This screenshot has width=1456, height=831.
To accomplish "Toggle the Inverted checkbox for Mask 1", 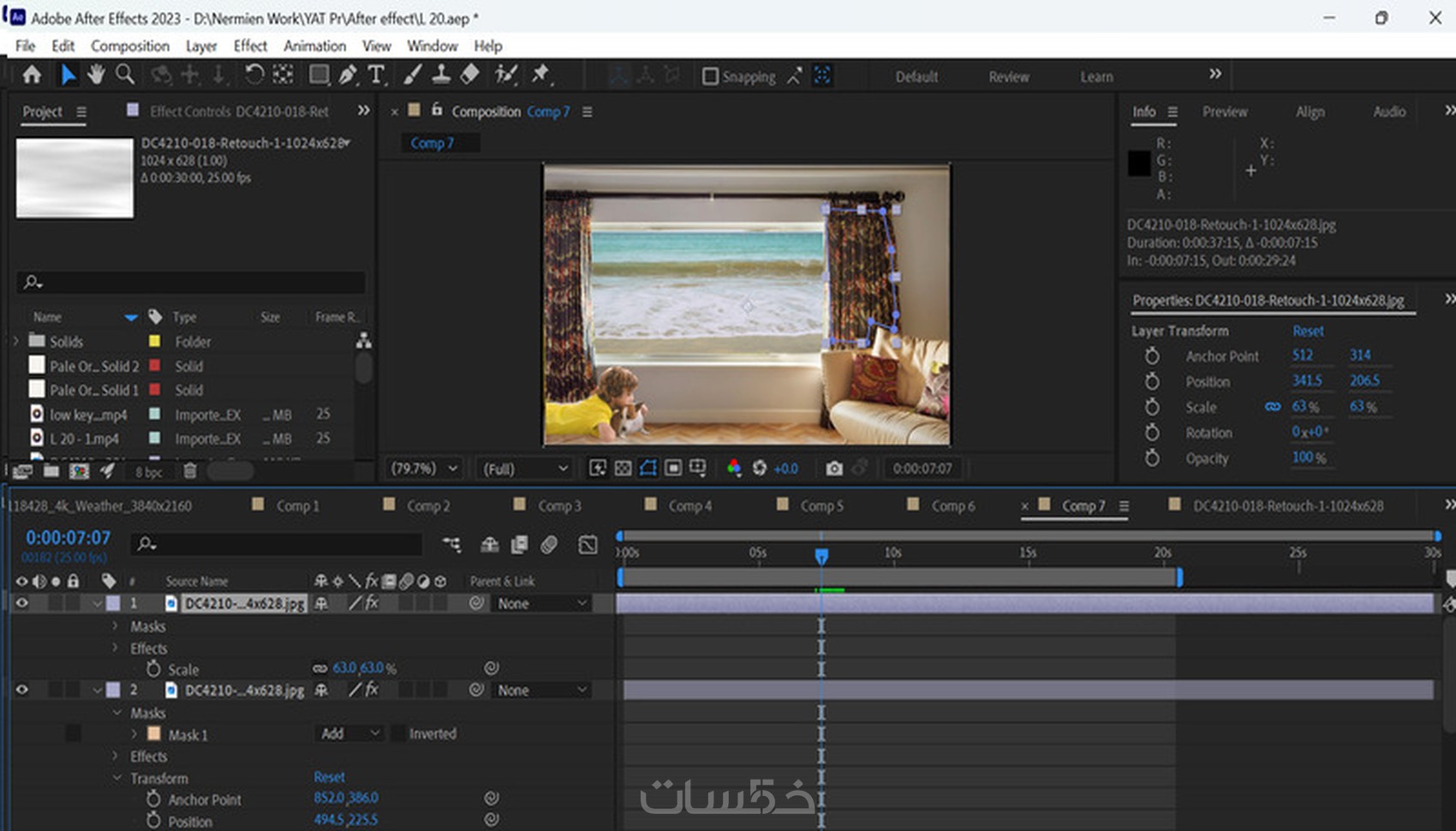I will tap(398, 734).
